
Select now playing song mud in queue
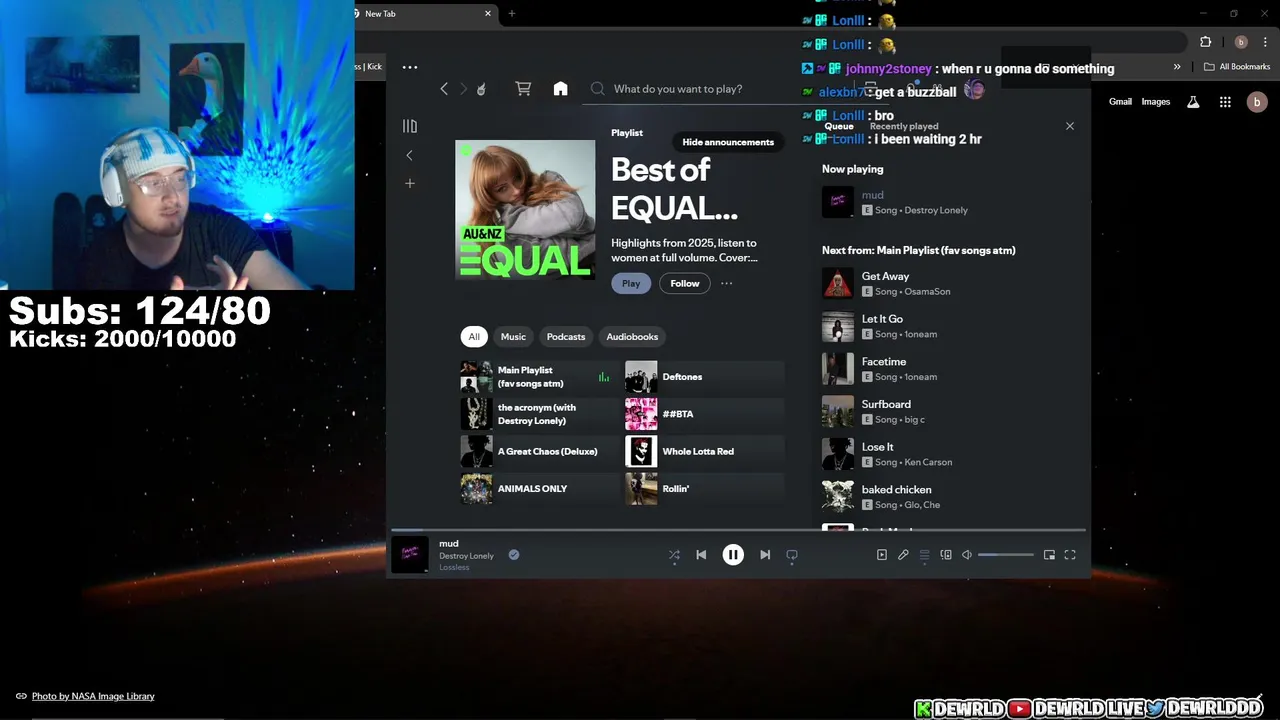(x=950, y=202)
